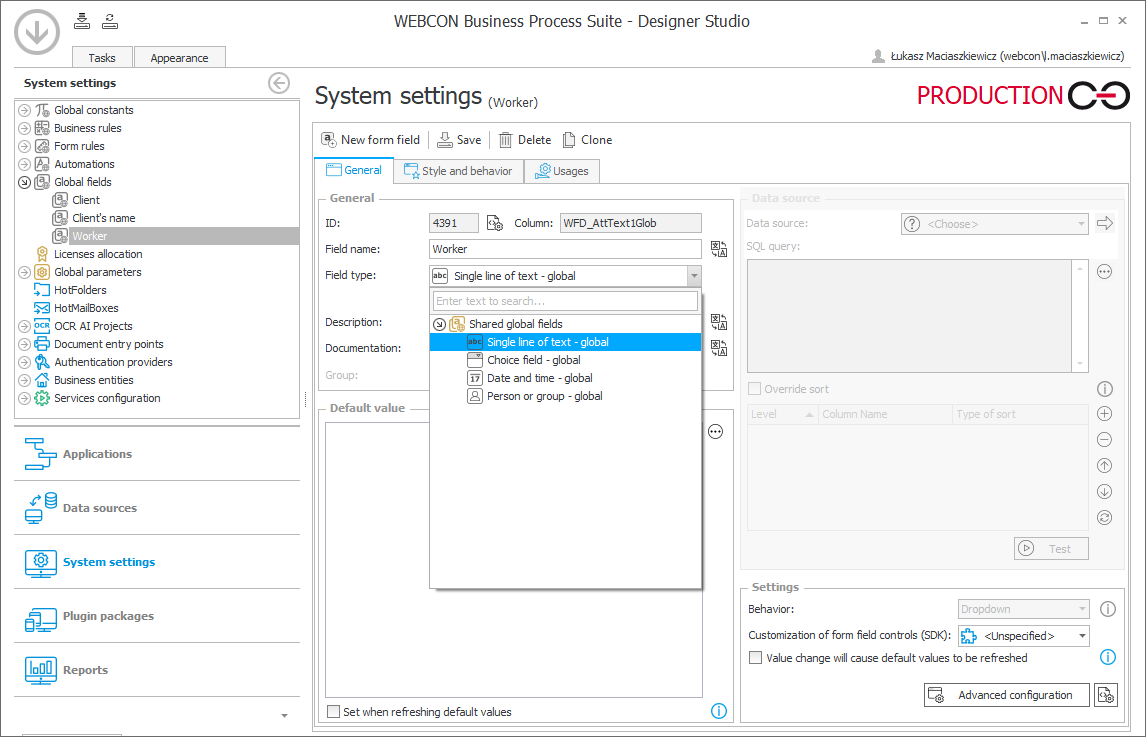Show info about Behavior setting
The height and width of the screenshot is (737, 1146).
[x=1108, y=609]
